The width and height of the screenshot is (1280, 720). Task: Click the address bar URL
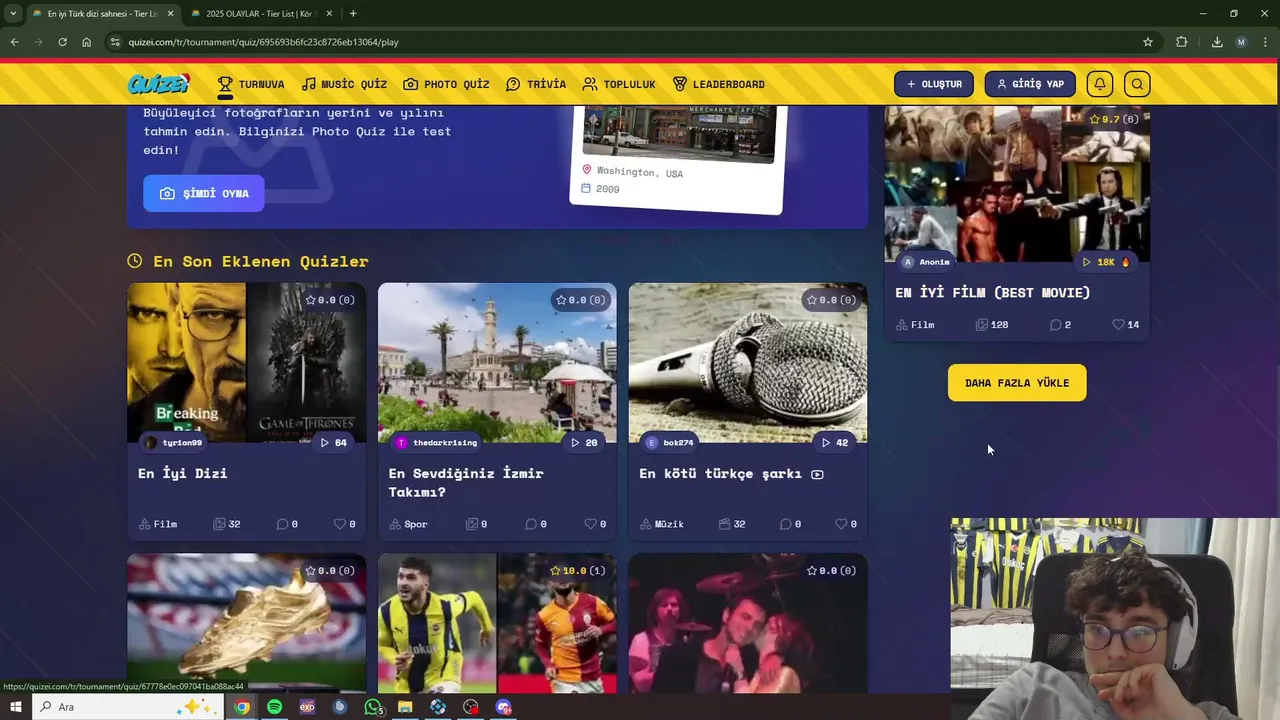click(264, 42)
